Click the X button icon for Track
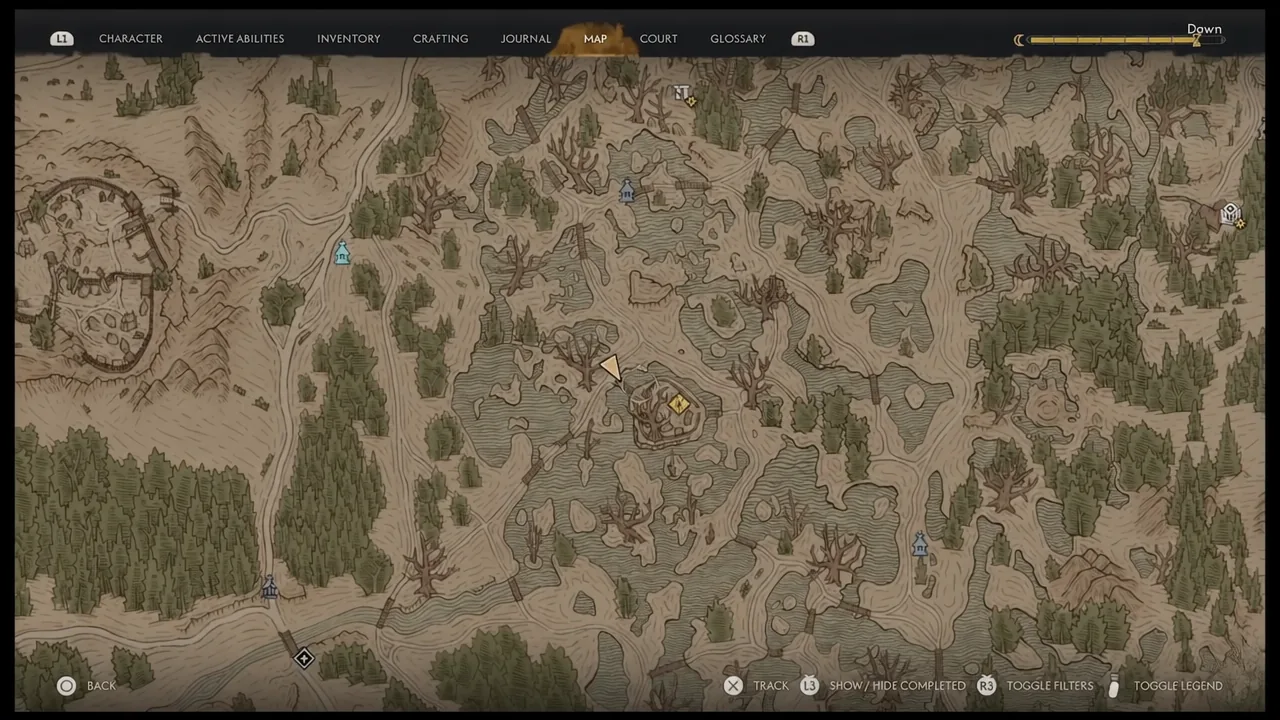Image resolution: width=1280 pixels, height=720 pixels. point(733,686)
